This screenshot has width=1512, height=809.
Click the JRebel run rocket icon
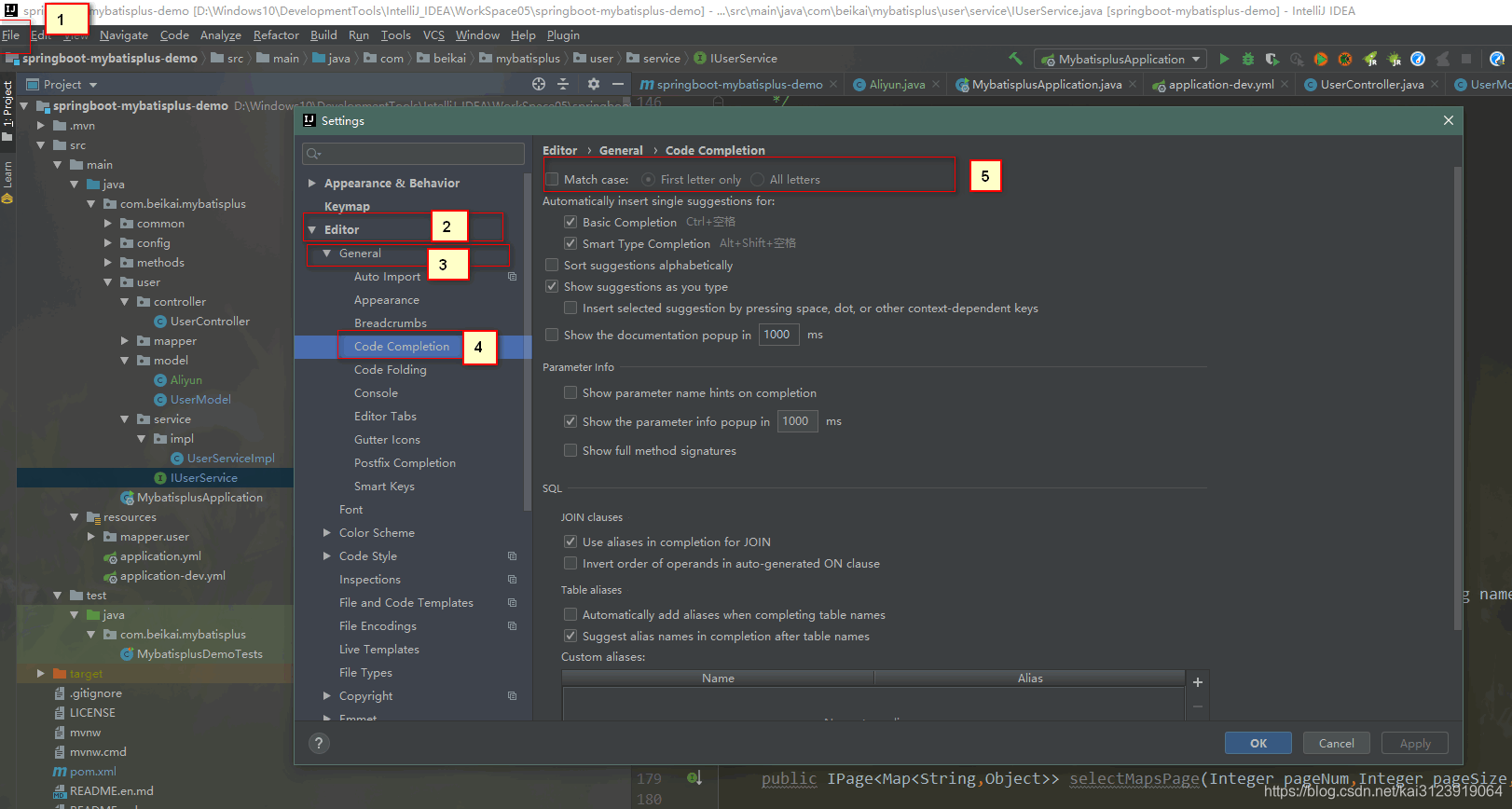point(1370,59)
